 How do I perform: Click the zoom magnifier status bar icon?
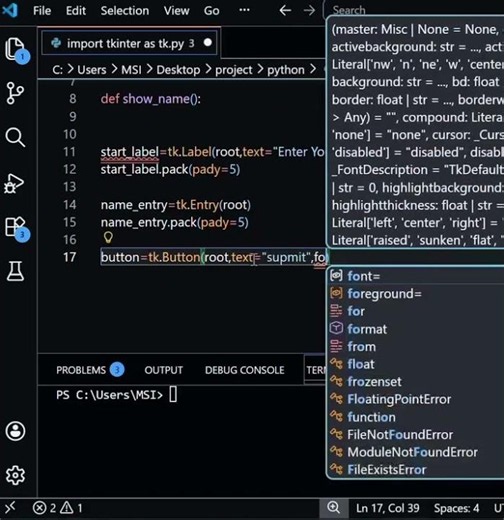coord(333,508)
